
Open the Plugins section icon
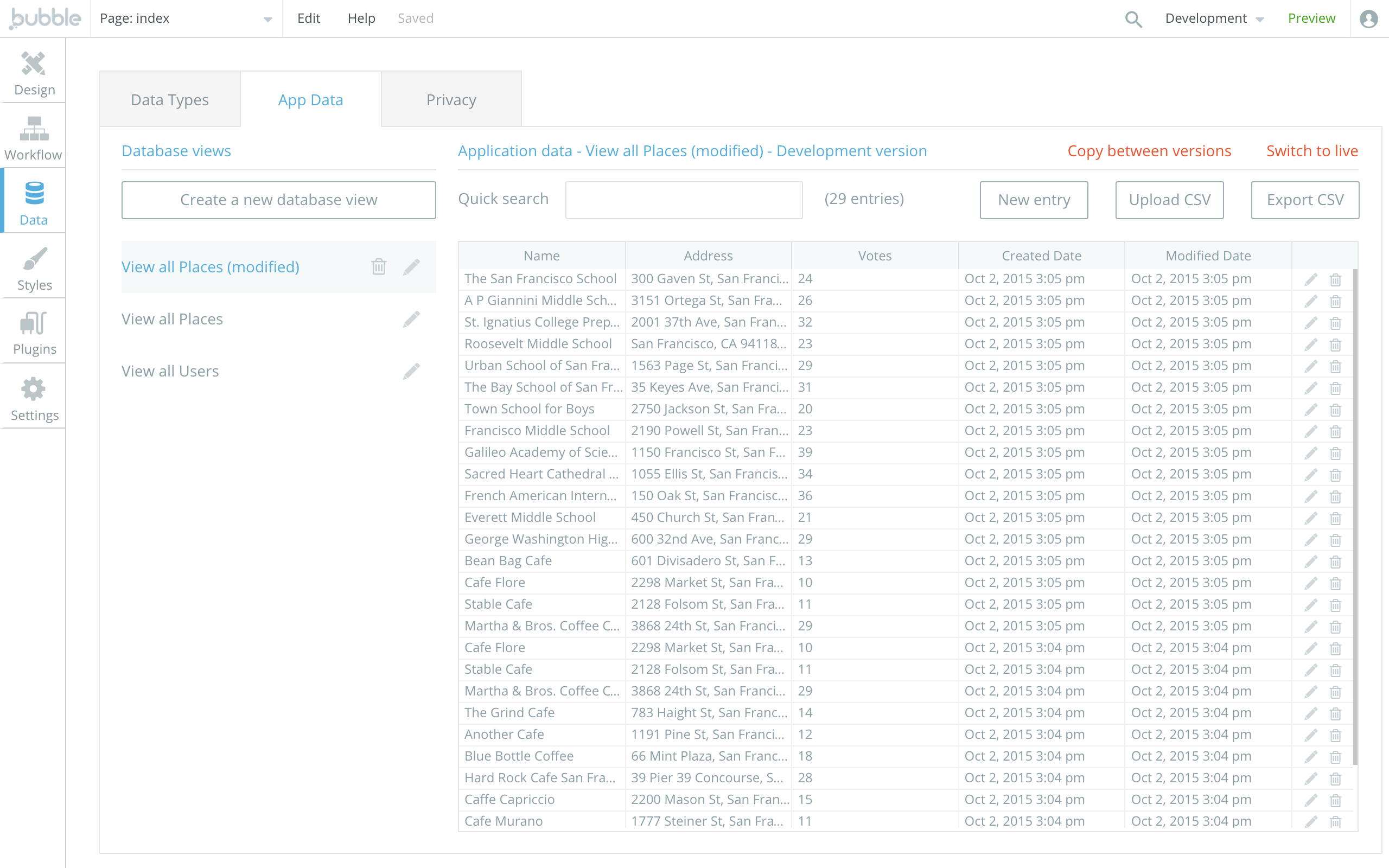(x=33, y=324)
